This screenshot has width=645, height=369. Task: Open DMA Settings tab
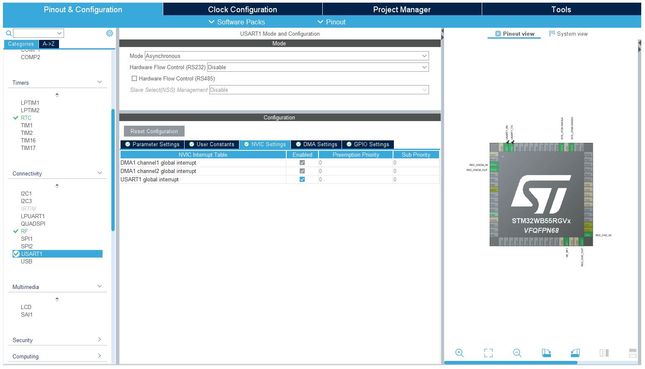point(316,144)
